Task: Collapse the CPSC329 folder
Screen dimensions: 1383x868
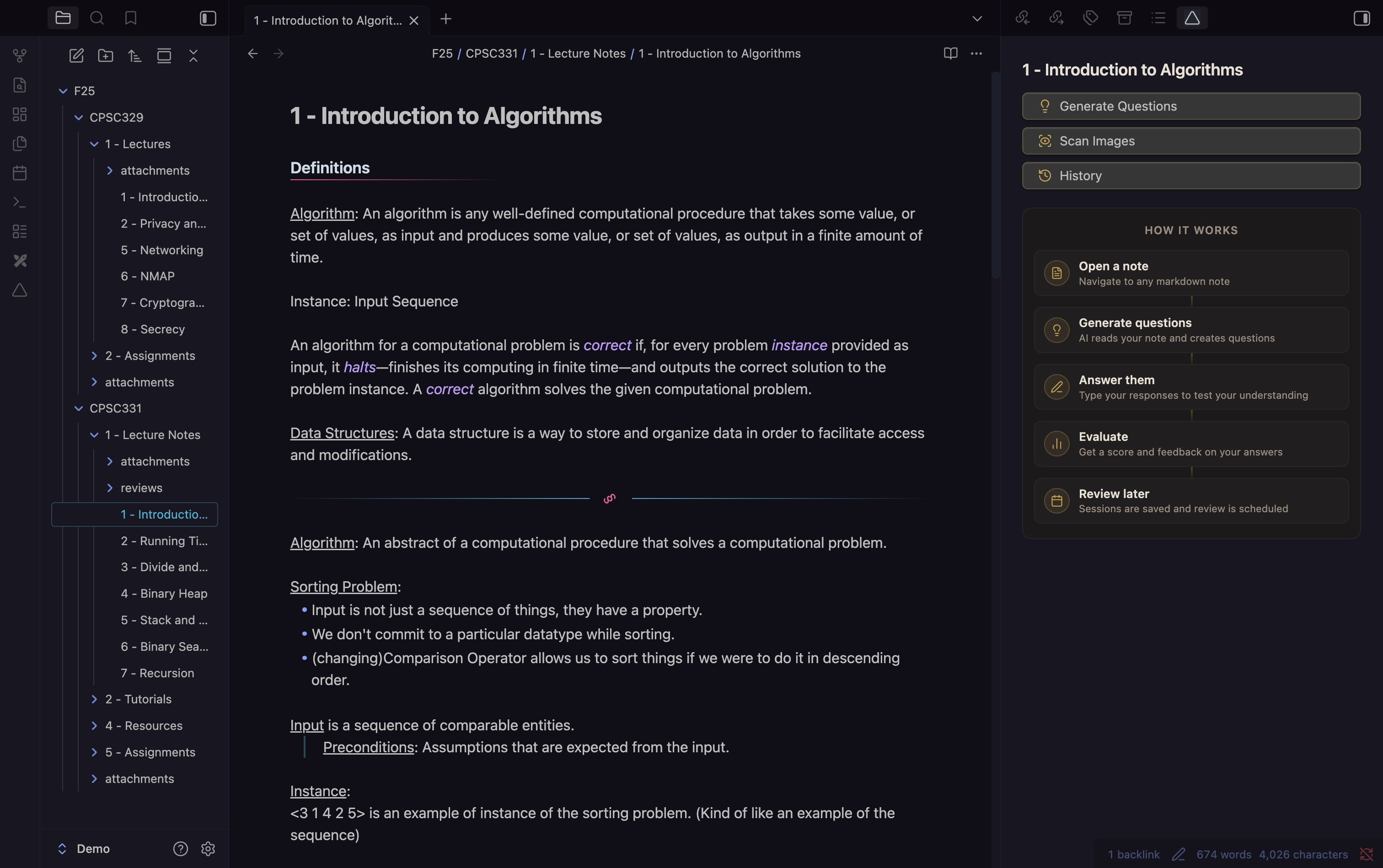Action: [x=79, y=118]
